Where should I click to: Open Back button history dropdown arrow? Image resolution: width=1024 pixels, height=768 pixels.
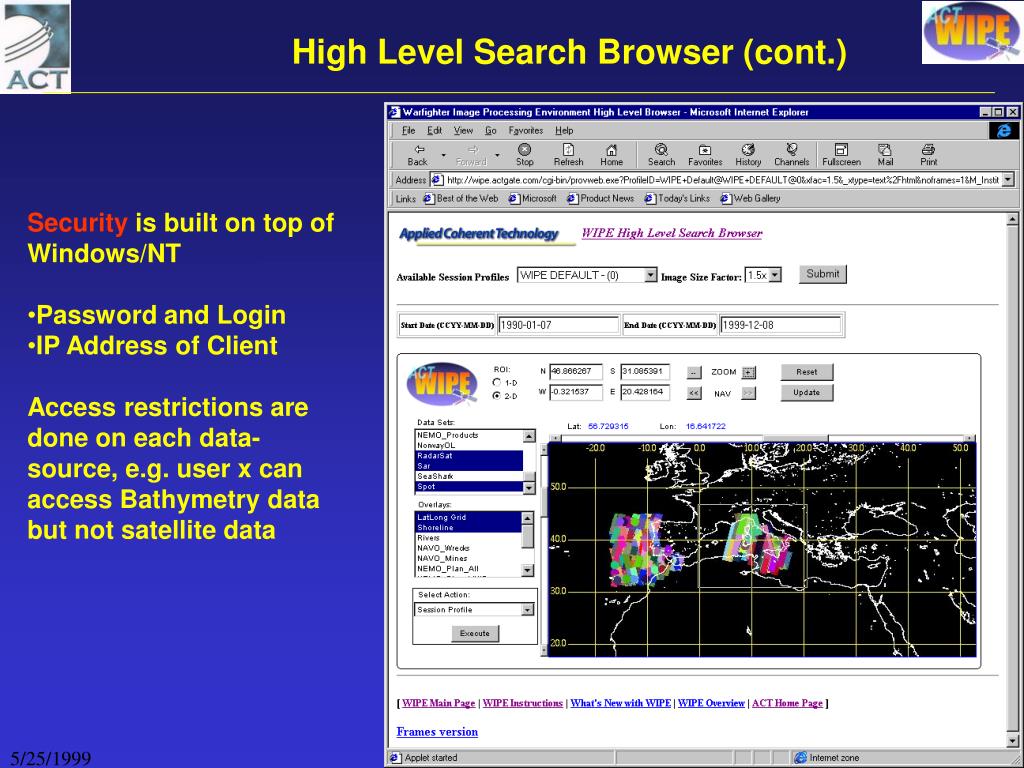click(443, 155)
